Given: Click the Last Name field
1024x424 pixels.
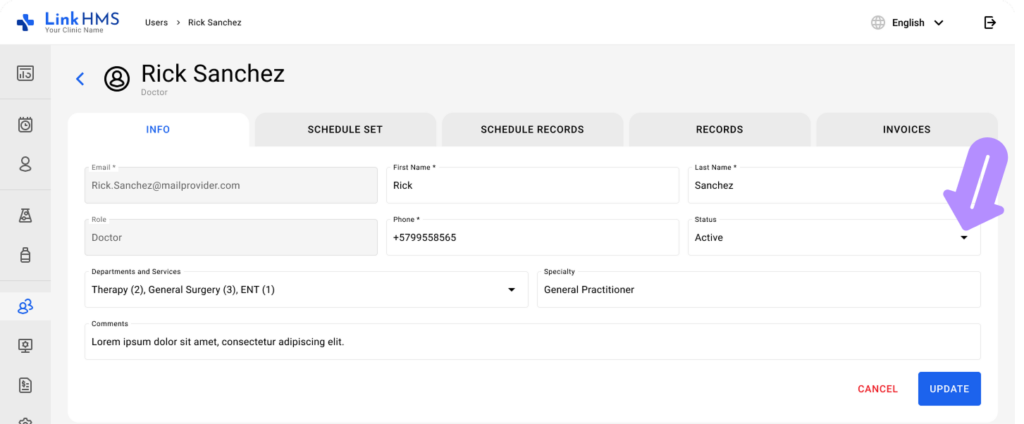Looking at the screenshot, I should click(x=834, y=185).
